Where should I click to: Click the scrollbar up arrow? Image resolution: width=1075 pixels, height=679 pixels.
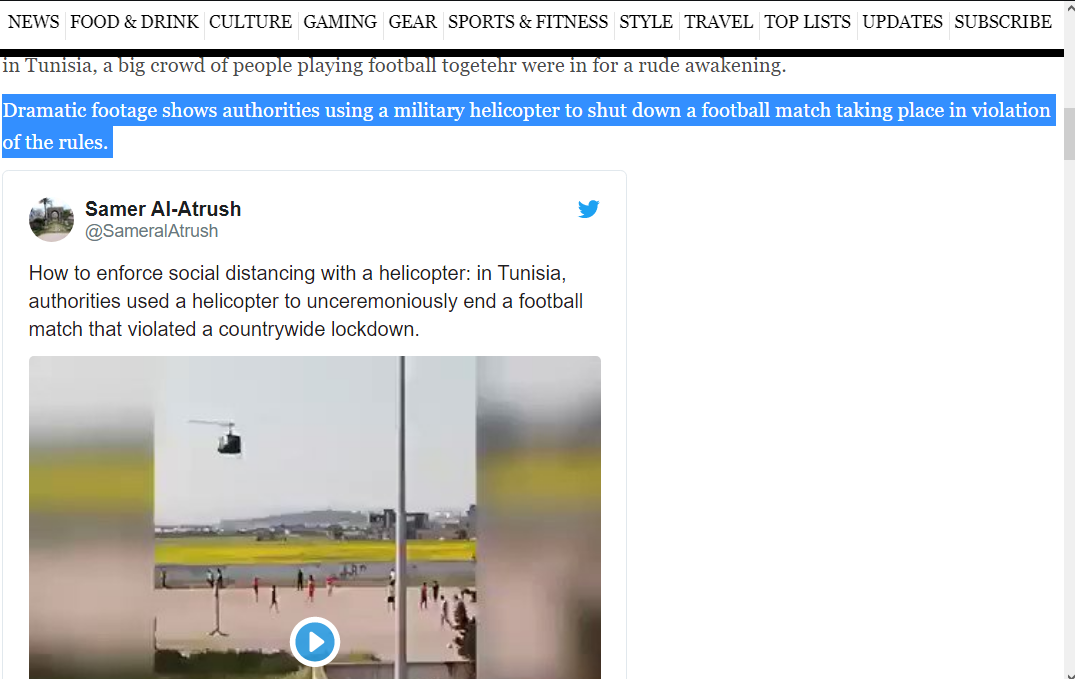pyautogui.click(x=1069, y=7)
